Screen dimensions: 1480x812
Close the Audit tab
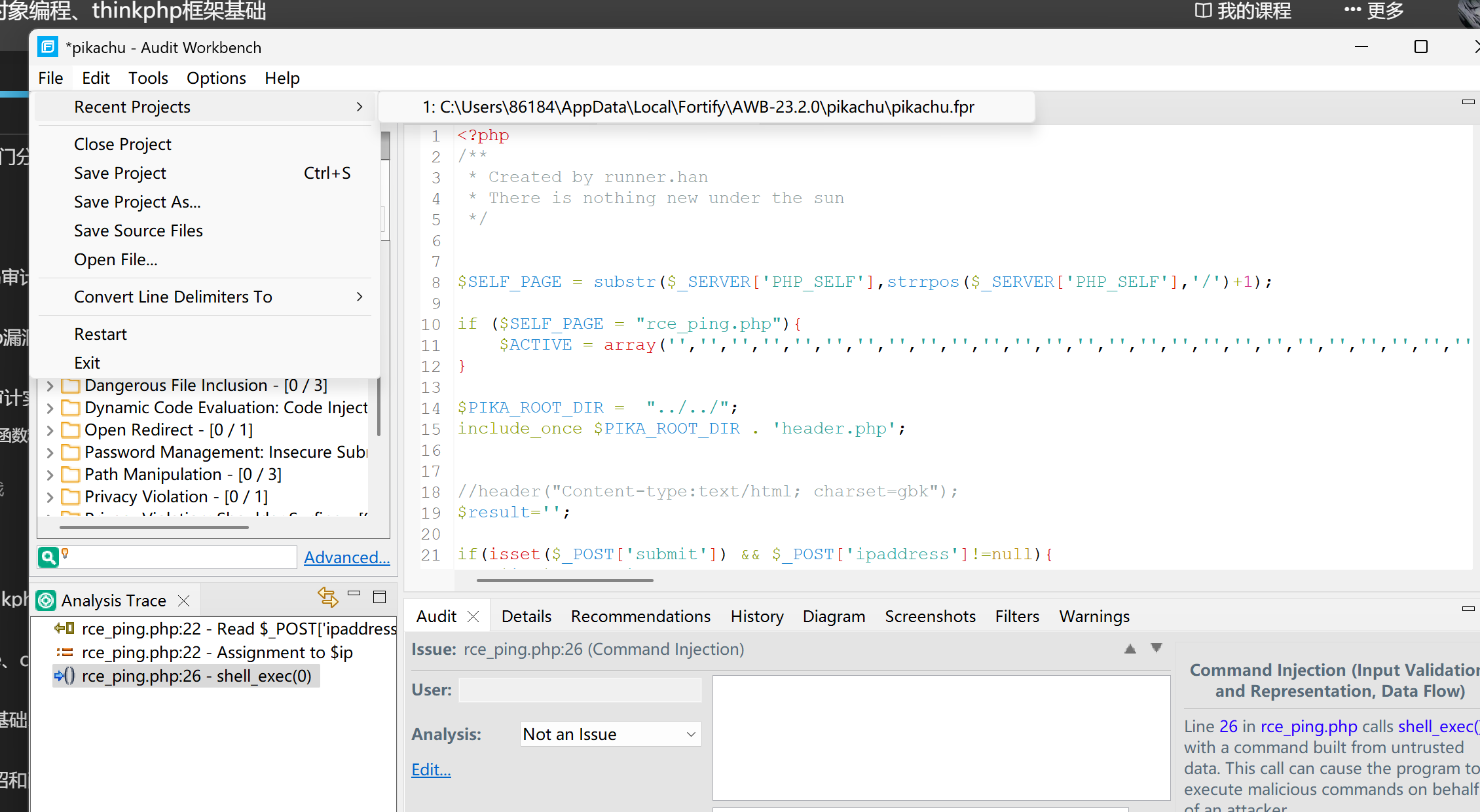point(473,616)
